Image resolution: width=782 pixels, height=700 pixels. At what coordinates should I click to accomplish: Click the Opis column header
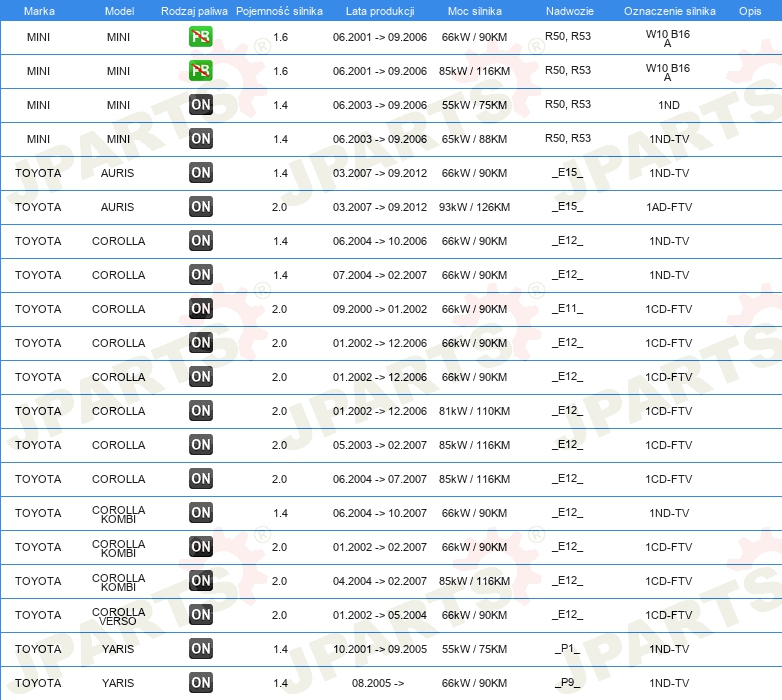coord(750,11)
